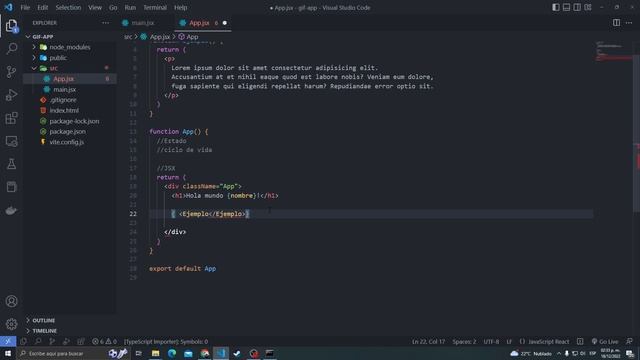
Task: Change end of line sequence LF
Action: (509, 341)
